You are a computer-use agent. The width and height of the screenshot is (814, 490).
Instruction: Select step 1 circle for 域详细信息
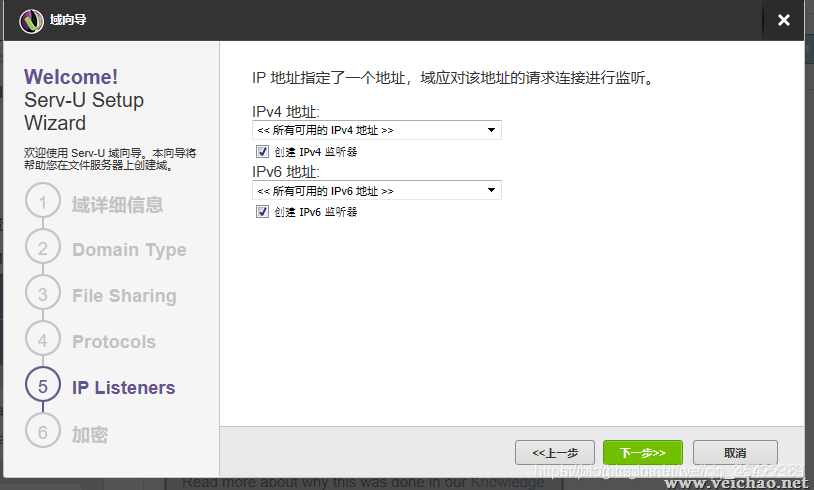[x=43, y=201]
